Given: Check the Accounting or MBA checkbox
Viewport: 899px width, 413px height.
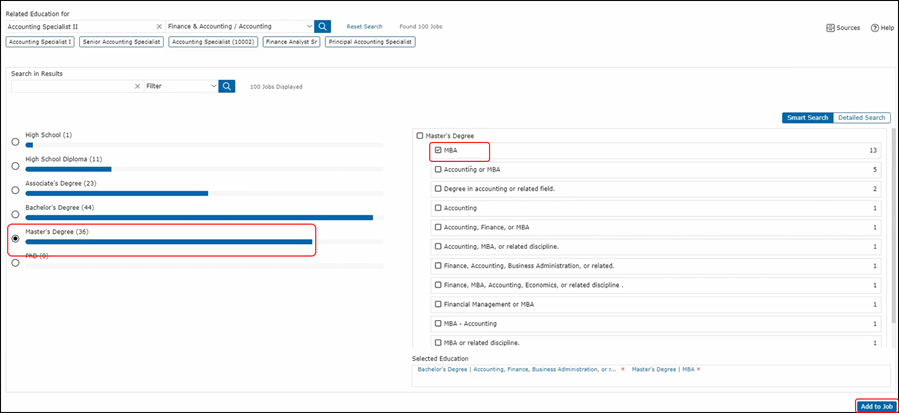Looking at the screenshot, I should tap(438, 170).
